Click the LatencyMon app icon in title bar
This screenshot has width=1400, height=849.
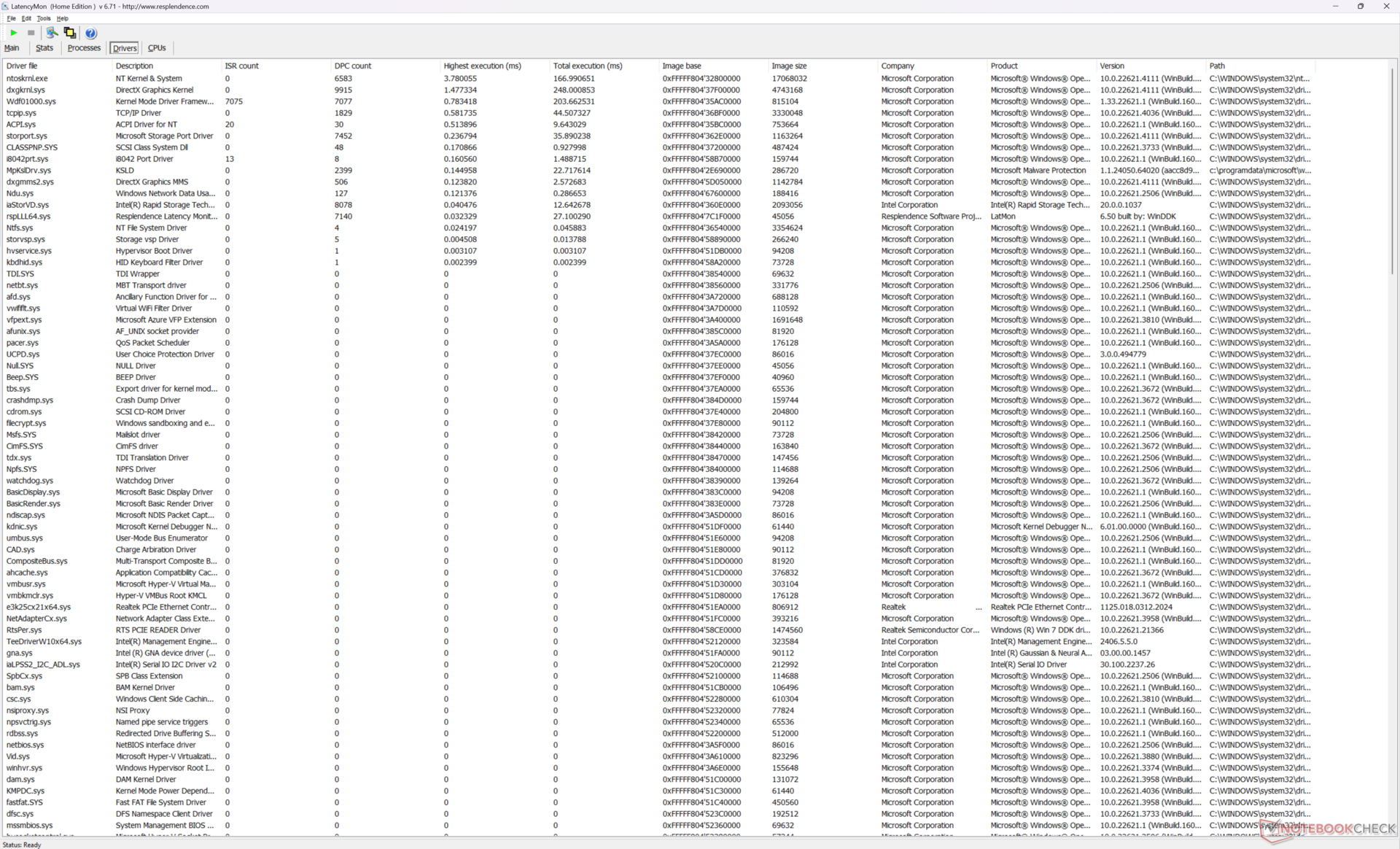(x=6, y=6)
